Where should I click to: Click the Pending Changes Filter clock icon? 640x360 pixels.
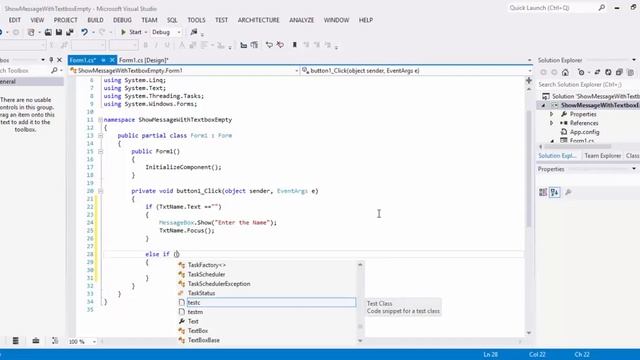(x=581, y=72)
